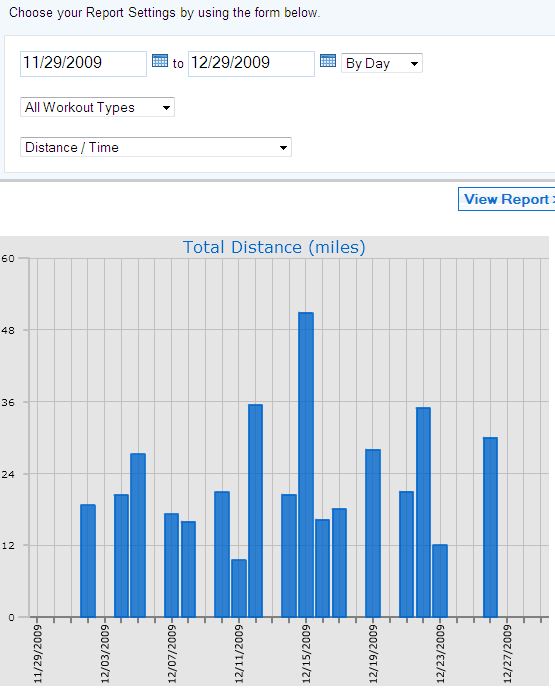
Task: Click the last bar before 12/27/2009
Action: point(490,527)
